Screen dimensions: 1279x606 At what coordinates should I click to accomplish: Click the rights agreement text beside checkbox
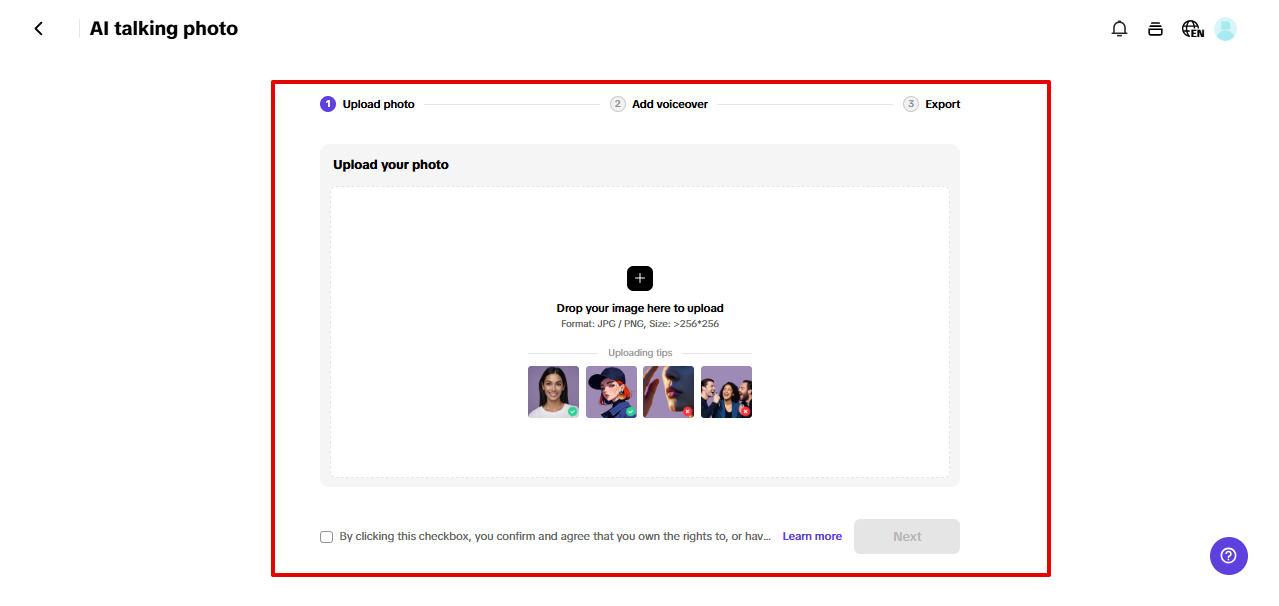[x=555, y=537]
